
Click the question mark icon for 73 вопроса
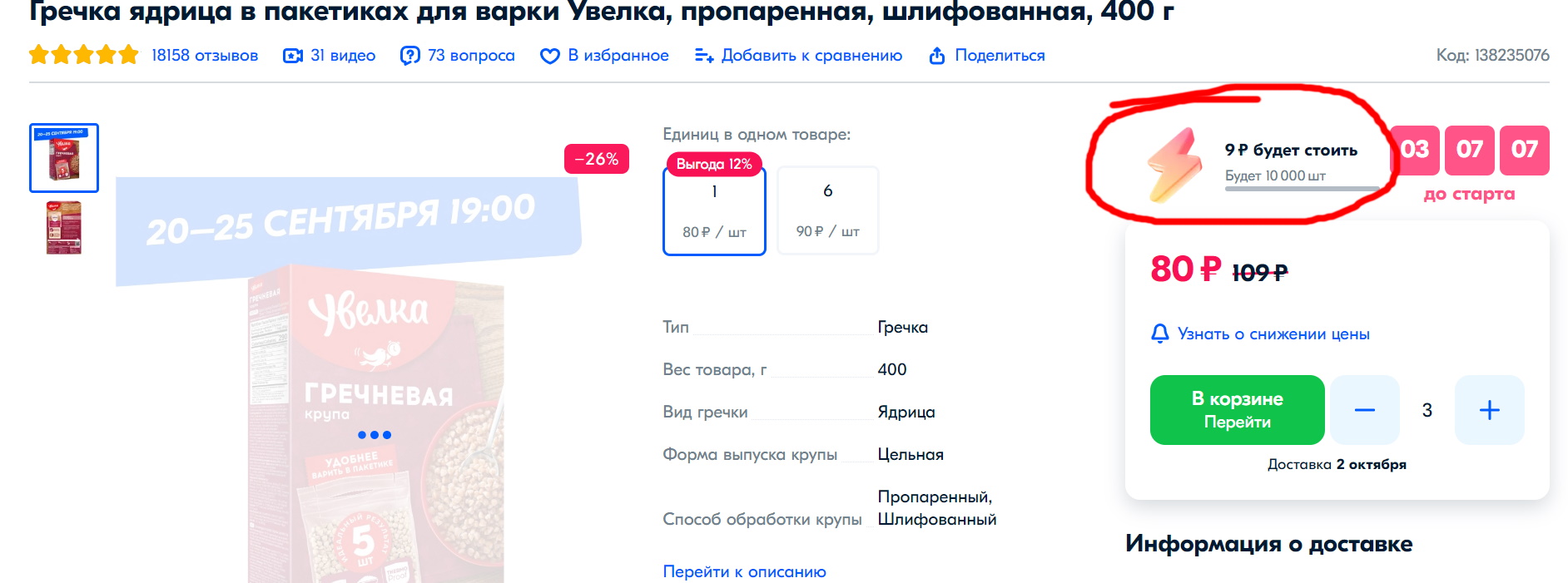point(409,56)
